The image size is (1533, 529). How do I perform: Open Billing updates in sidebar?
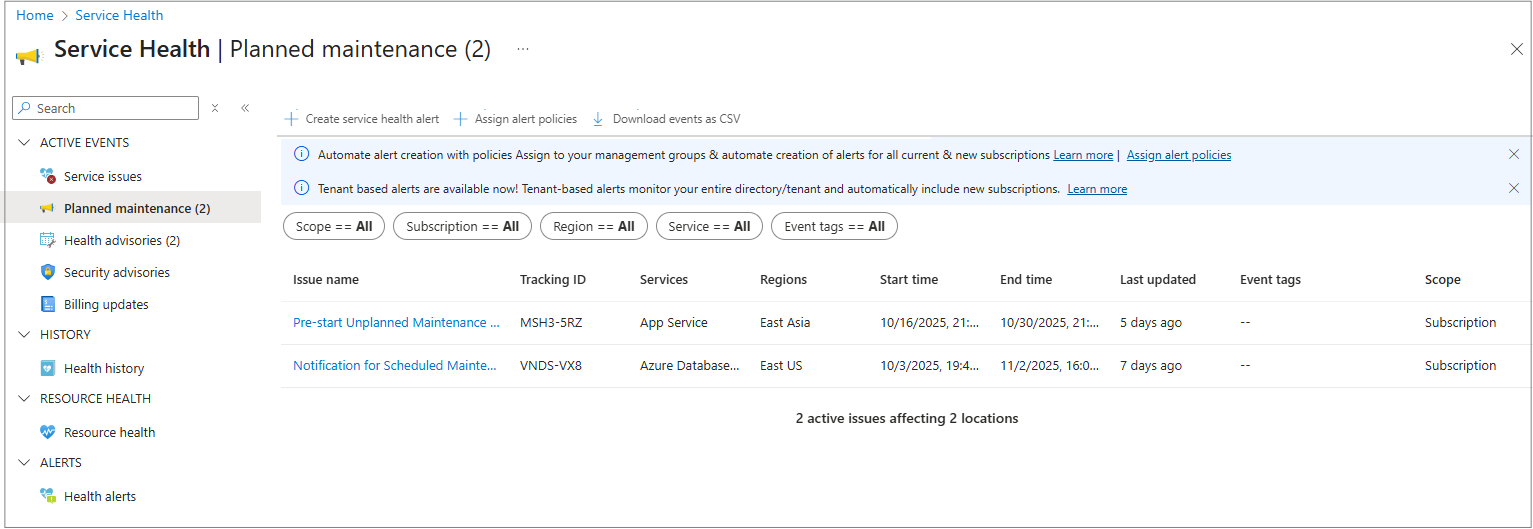(x=105, y=304)
